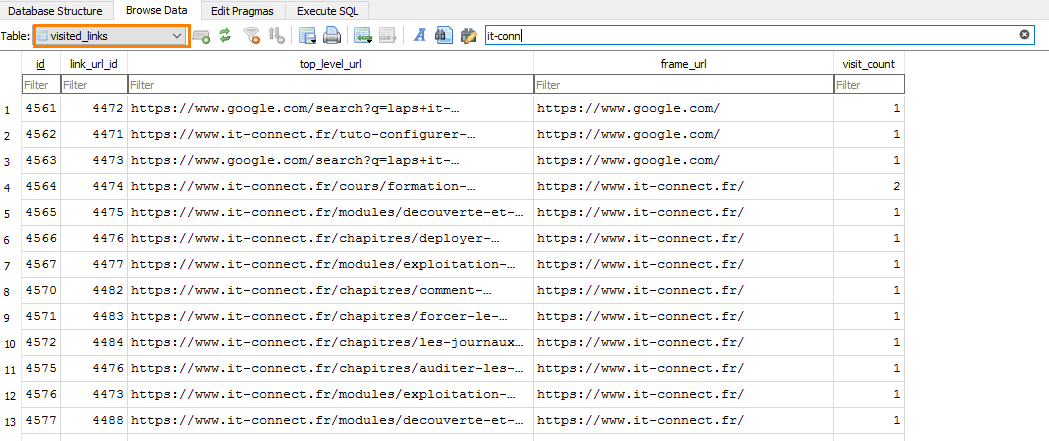Select row header number 7
This screenshot has width=1049, height=441.
coord(11,265)
